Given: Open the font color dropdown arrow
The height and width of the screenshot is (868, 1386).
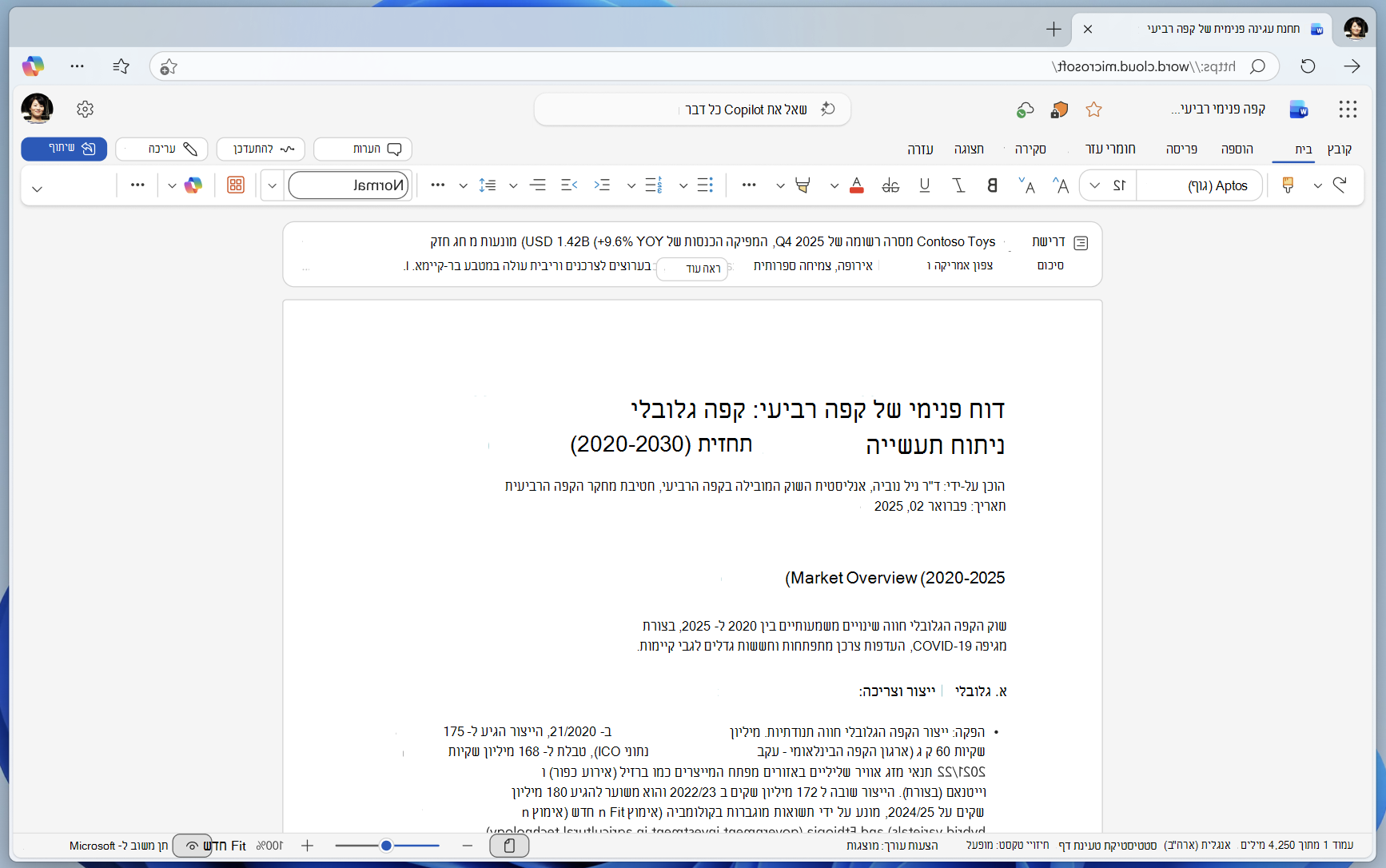Looking at the screenshot, I should click(834, 186).
